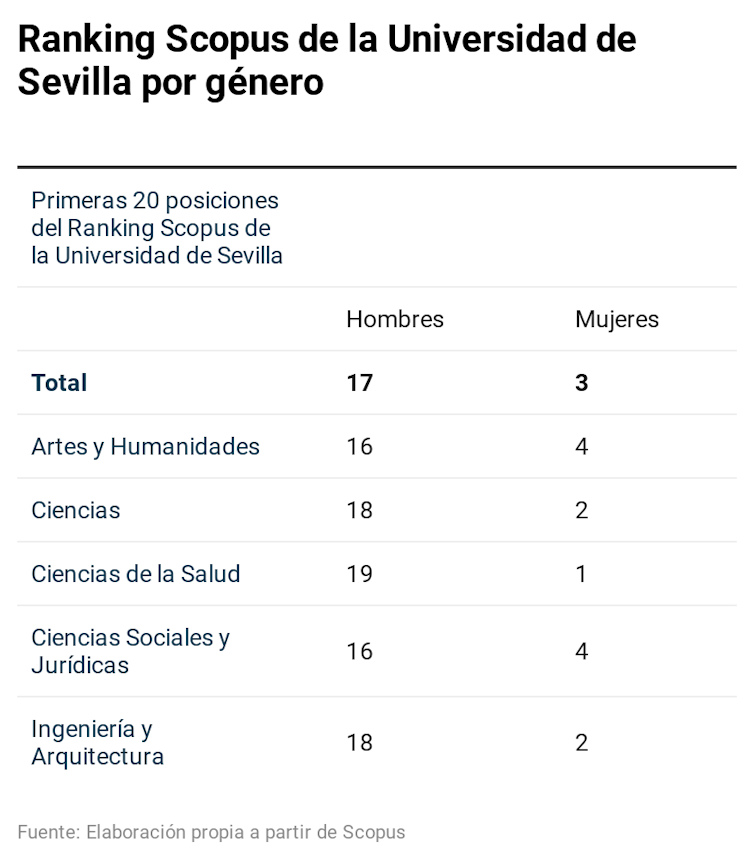
Task: Select the Ingeniería y Arquitectura row label
Action: click(97, 742)
